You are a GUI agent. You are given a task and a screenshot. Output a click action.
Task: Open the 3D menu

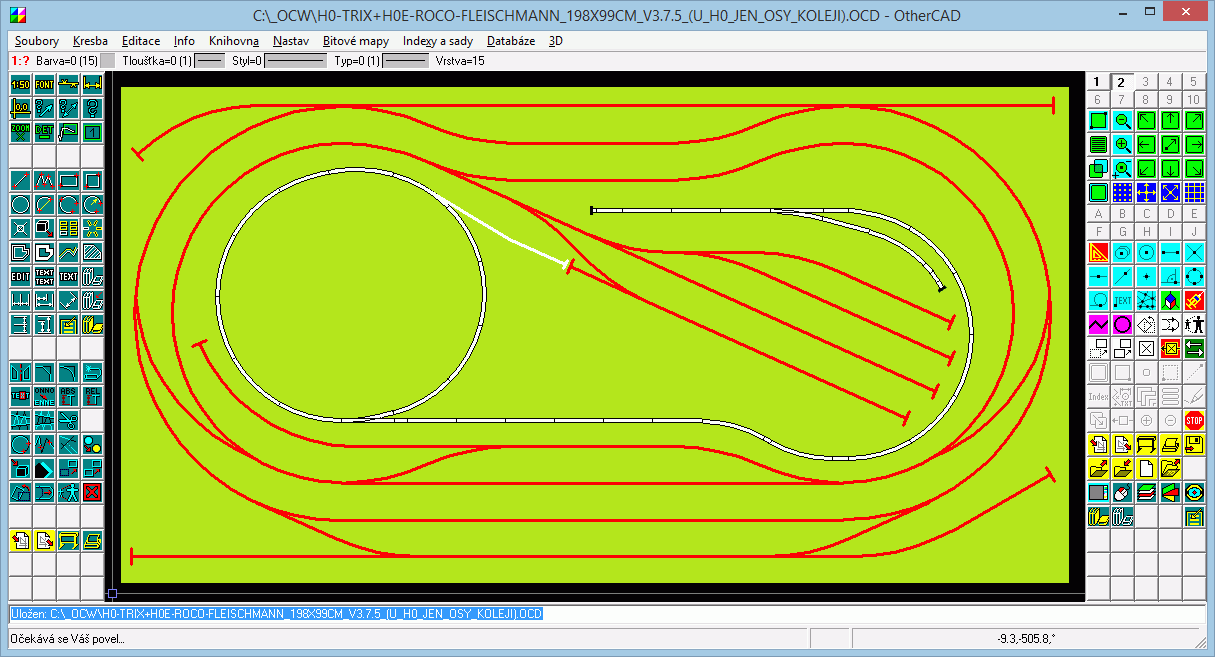(556, 41)
